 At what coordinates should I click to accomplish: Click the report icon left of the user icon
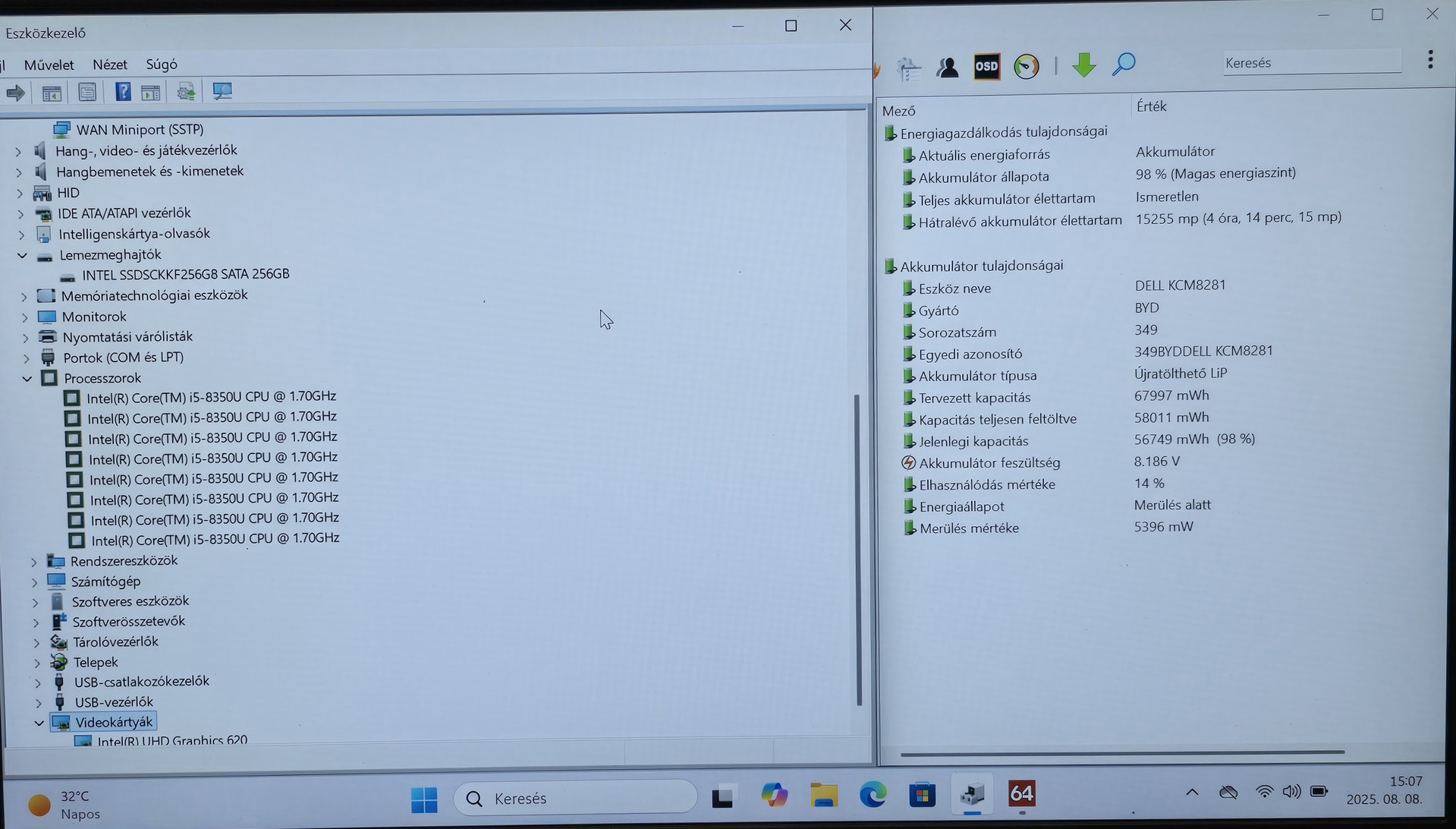(x=909, y=68)
